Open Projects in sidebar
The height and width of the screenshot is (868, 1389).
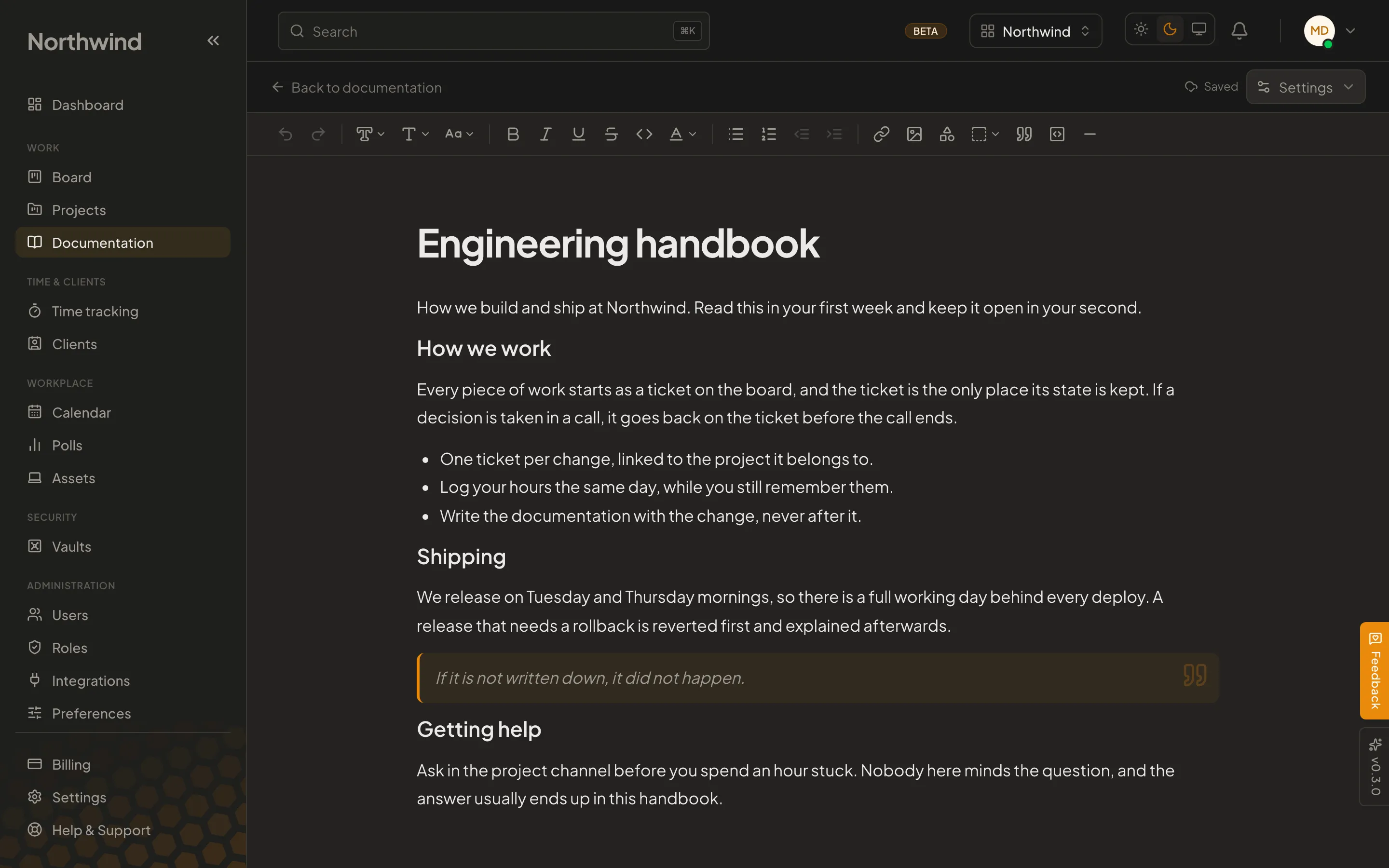[x=123, y=210]
